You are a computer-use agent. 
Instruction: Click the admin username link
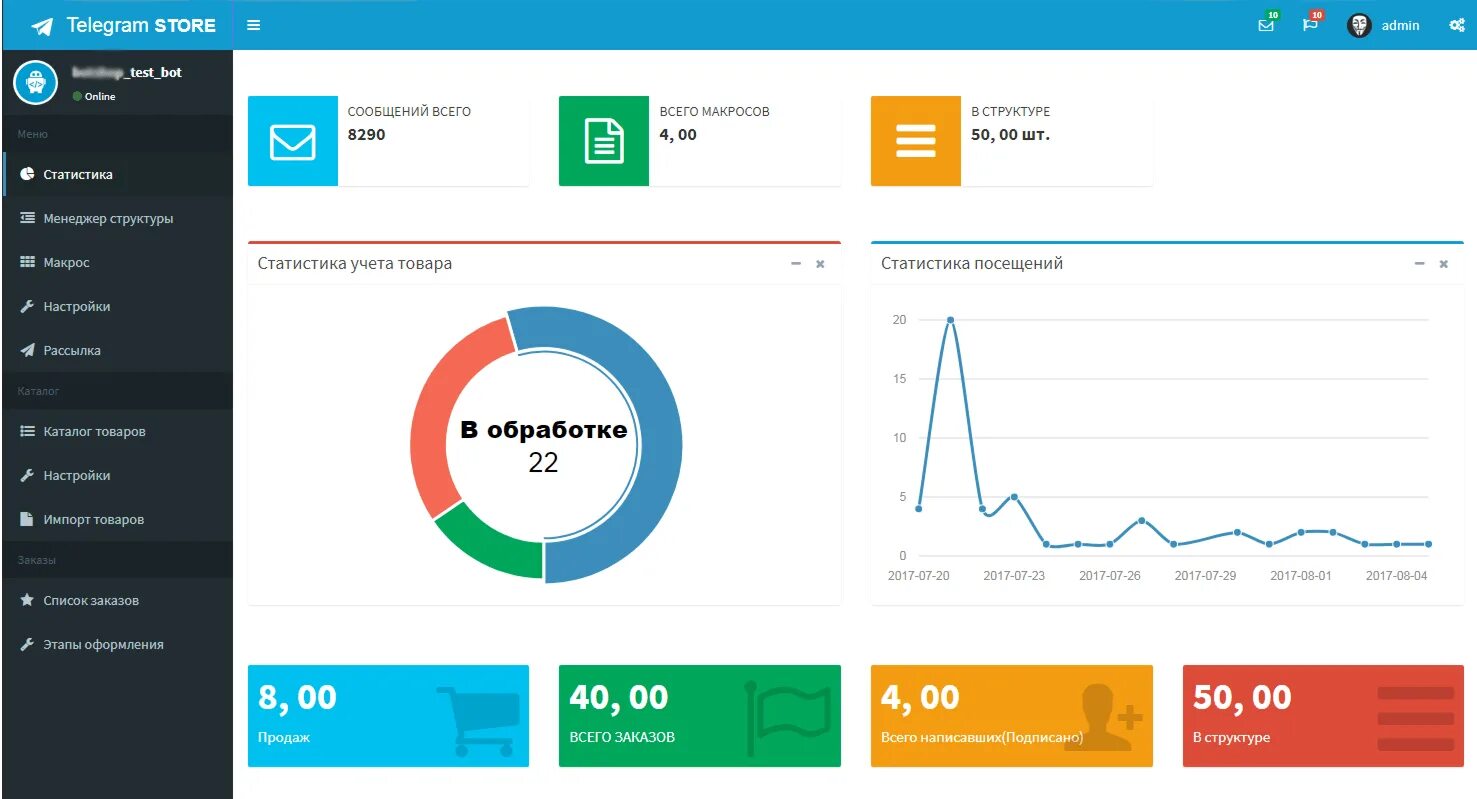pyautogui.click(x=1400, y=26)
